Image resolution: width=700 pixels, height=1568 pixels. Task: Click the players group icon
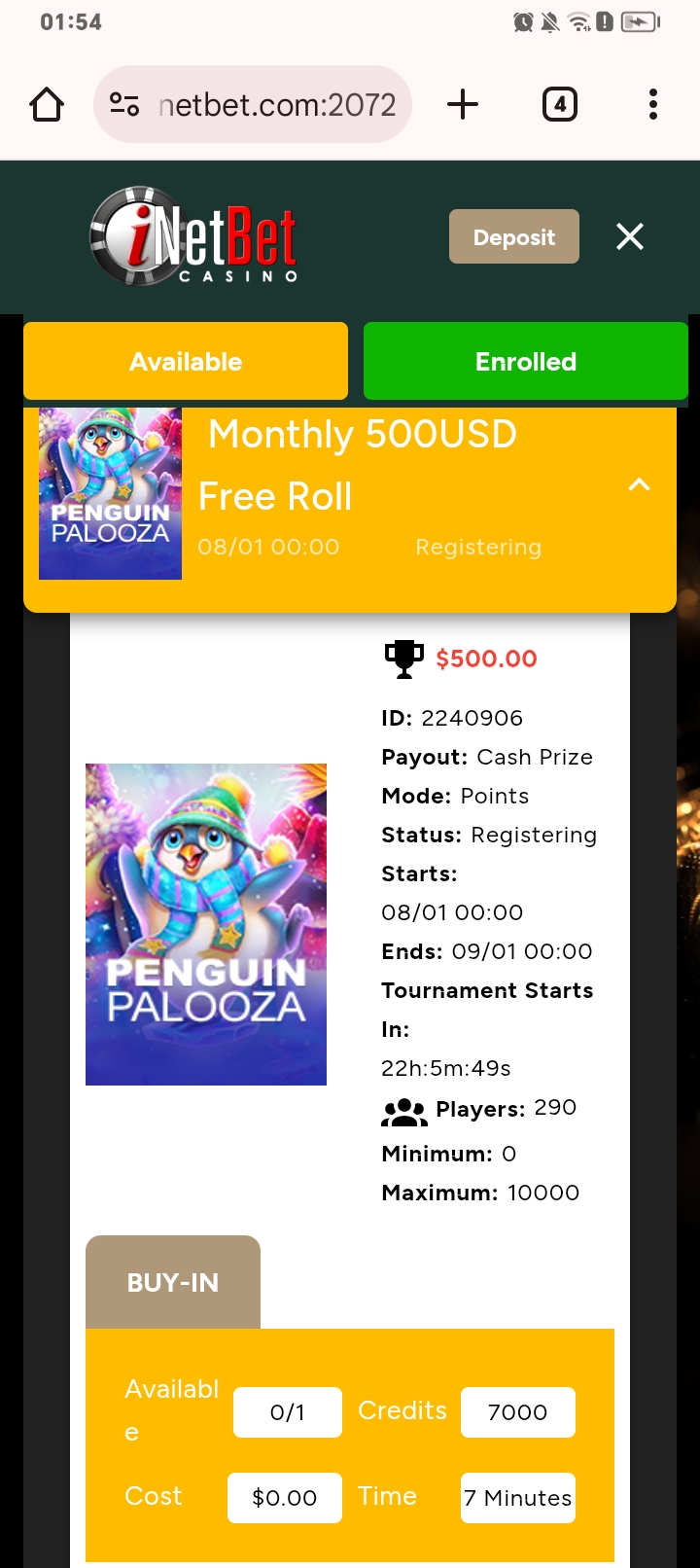[x=403, y=1111]
